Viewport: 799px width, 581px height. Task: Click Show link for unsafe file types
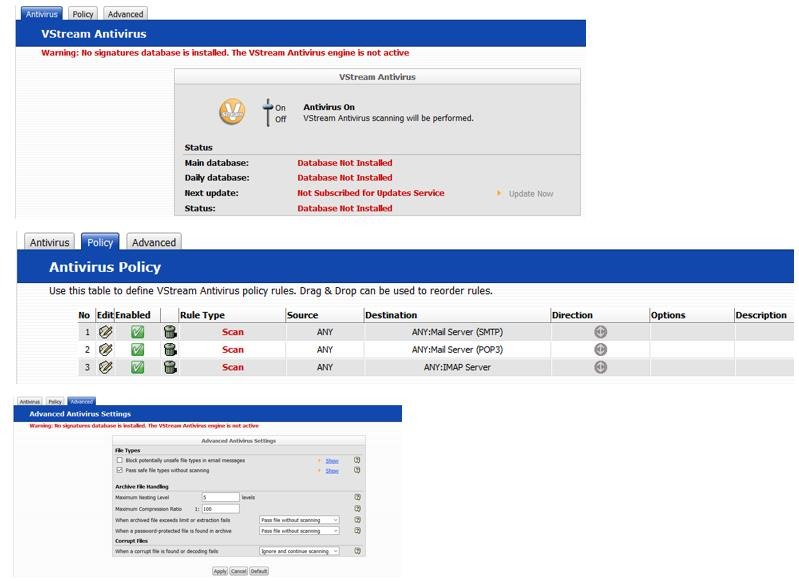point(332,461)
